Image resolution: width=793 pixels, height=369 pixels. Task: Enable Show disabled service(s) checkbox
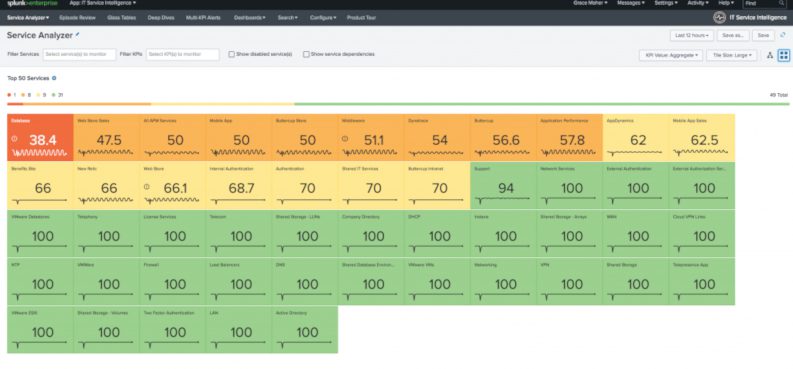pyautogui.click(x=231, y=54)
